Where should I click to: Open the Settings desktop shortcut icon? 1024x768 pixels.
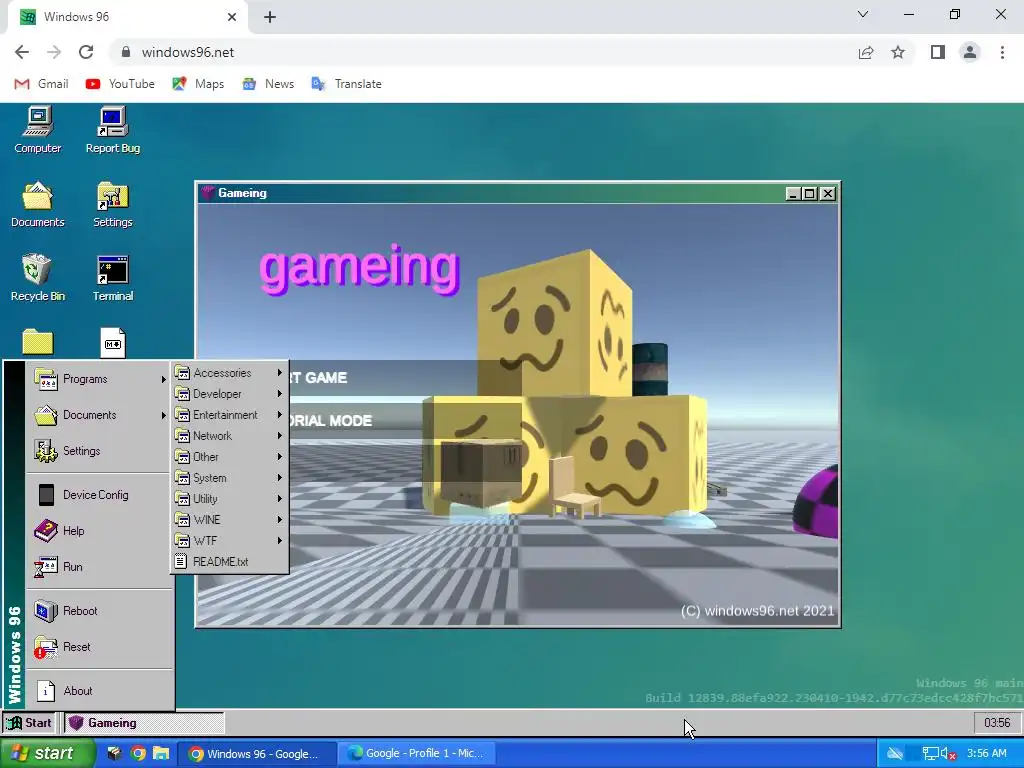[x=112, y=204]
